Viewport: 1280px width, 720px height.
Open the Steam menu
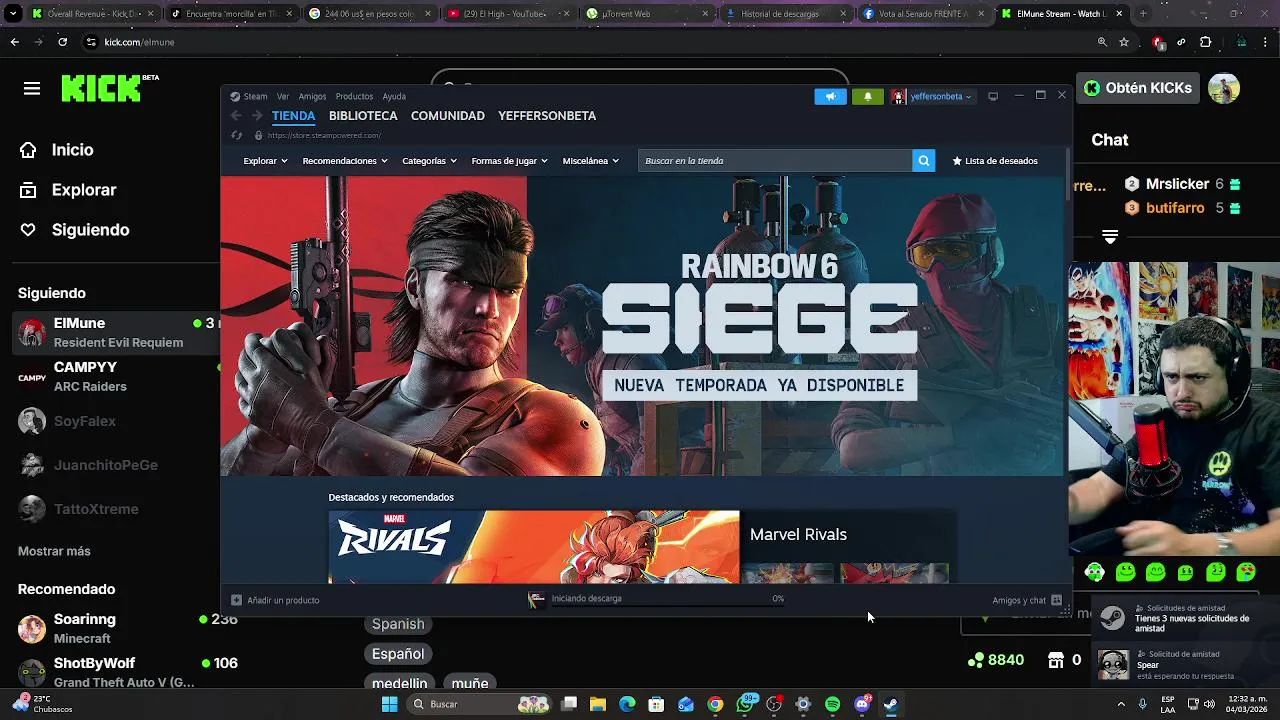[249, 96]
